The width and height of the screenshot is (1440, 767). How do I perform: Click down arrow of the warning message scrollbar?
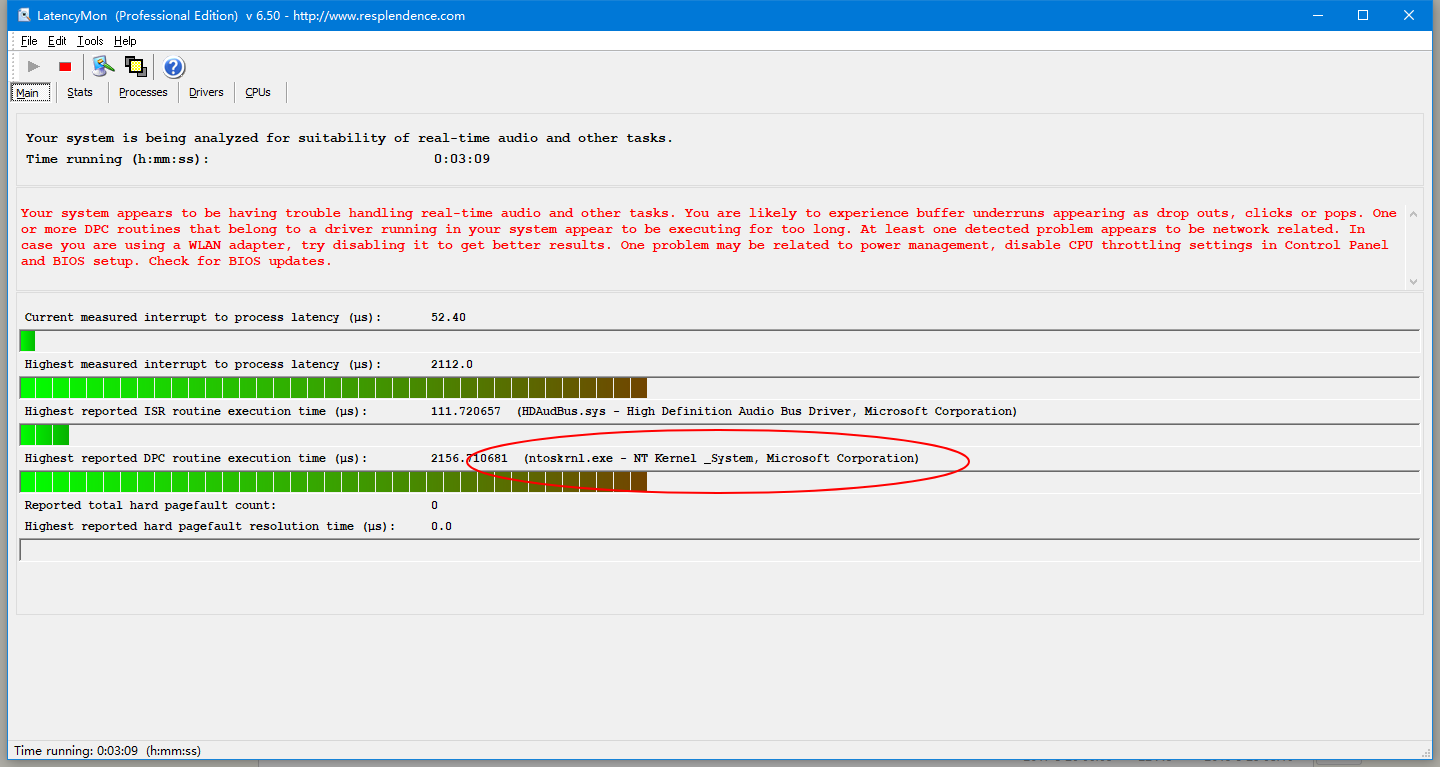tap(1413, 281)
